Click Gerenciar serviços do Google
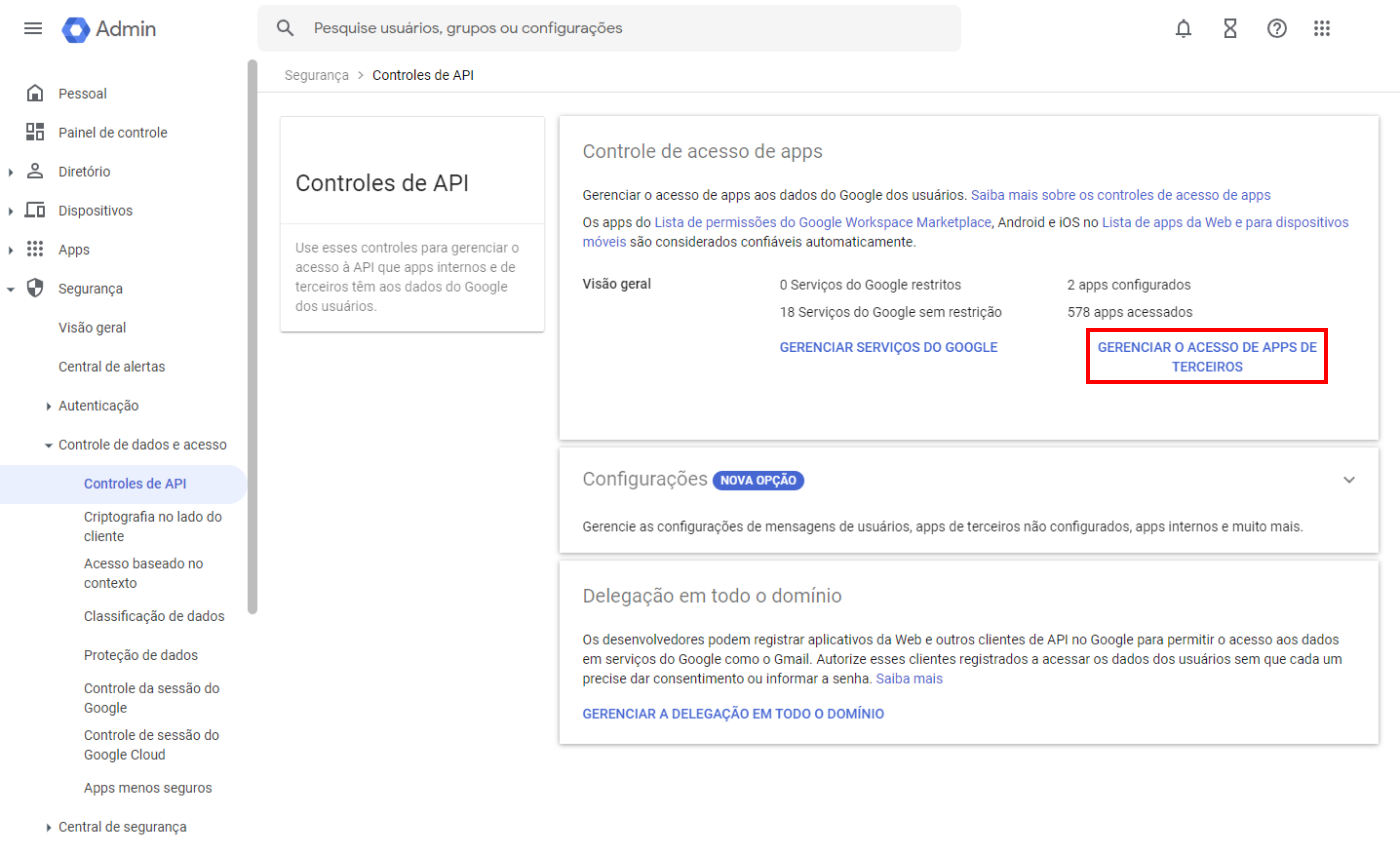The height and width of the screenshot is (858, 1400). [889, 347]
